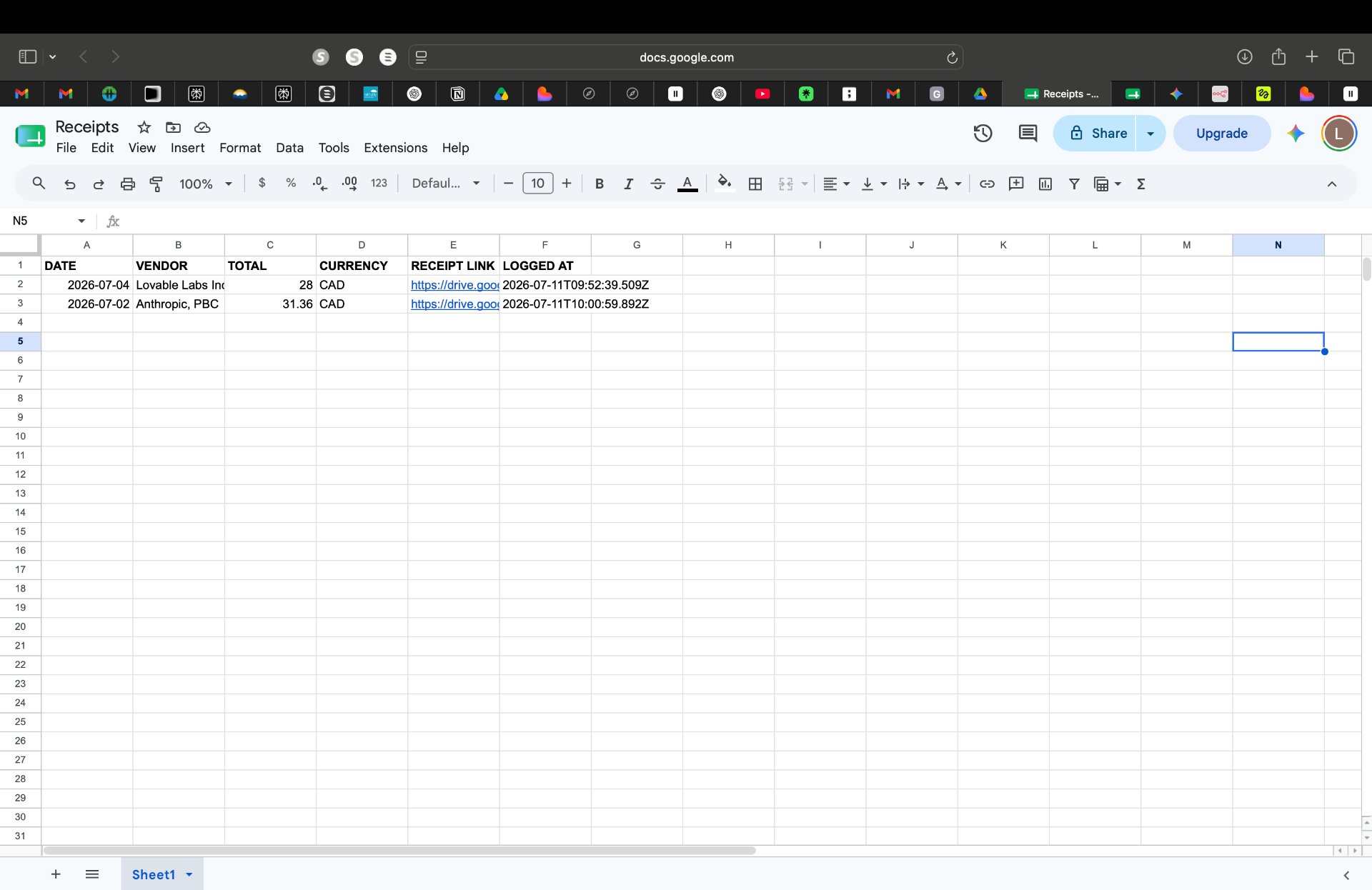Reload the page in Safari
This screenshot has height=890, width=1372.
point(952,57)
